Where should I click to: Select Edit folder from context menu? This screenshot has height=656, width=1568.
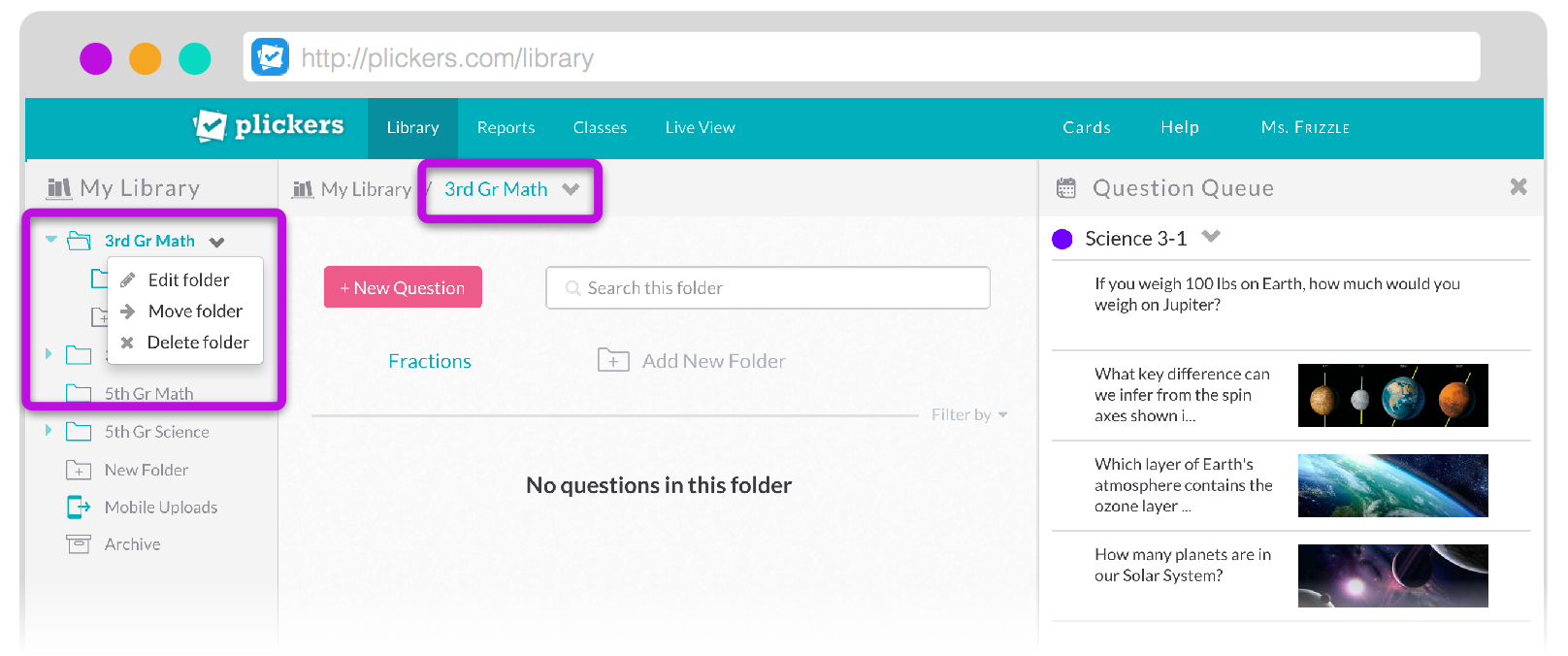188,280
